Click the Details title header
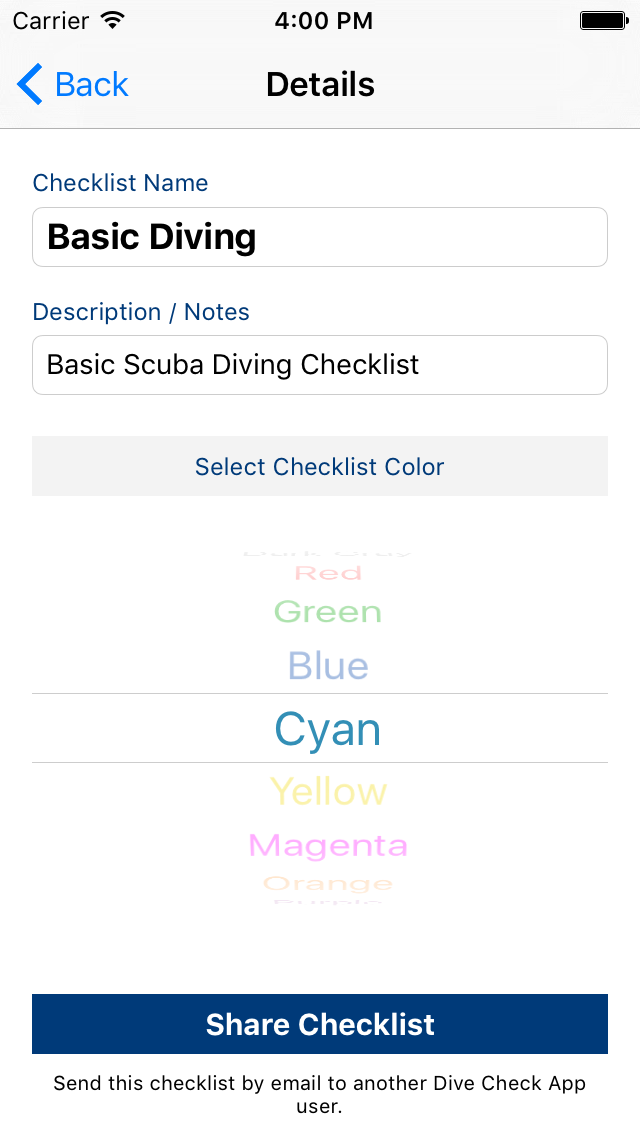Image resolution: width=640 pixels, height=1136 pixels. (320, 84)
